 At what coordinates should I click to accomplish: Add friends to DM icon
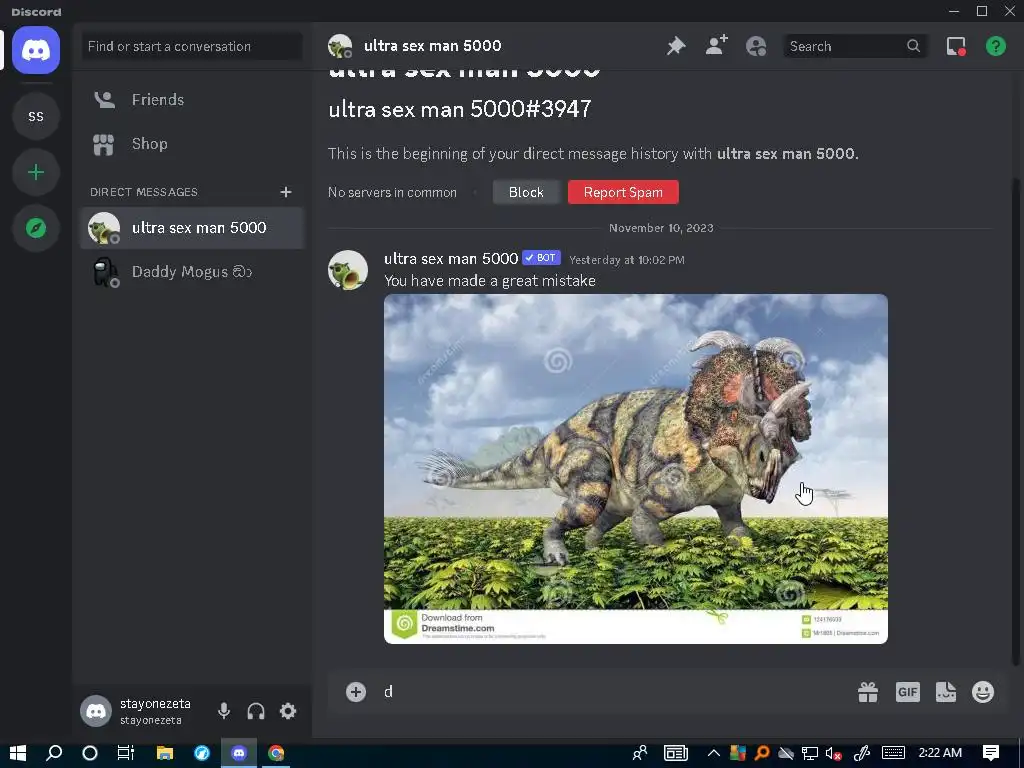716,46
